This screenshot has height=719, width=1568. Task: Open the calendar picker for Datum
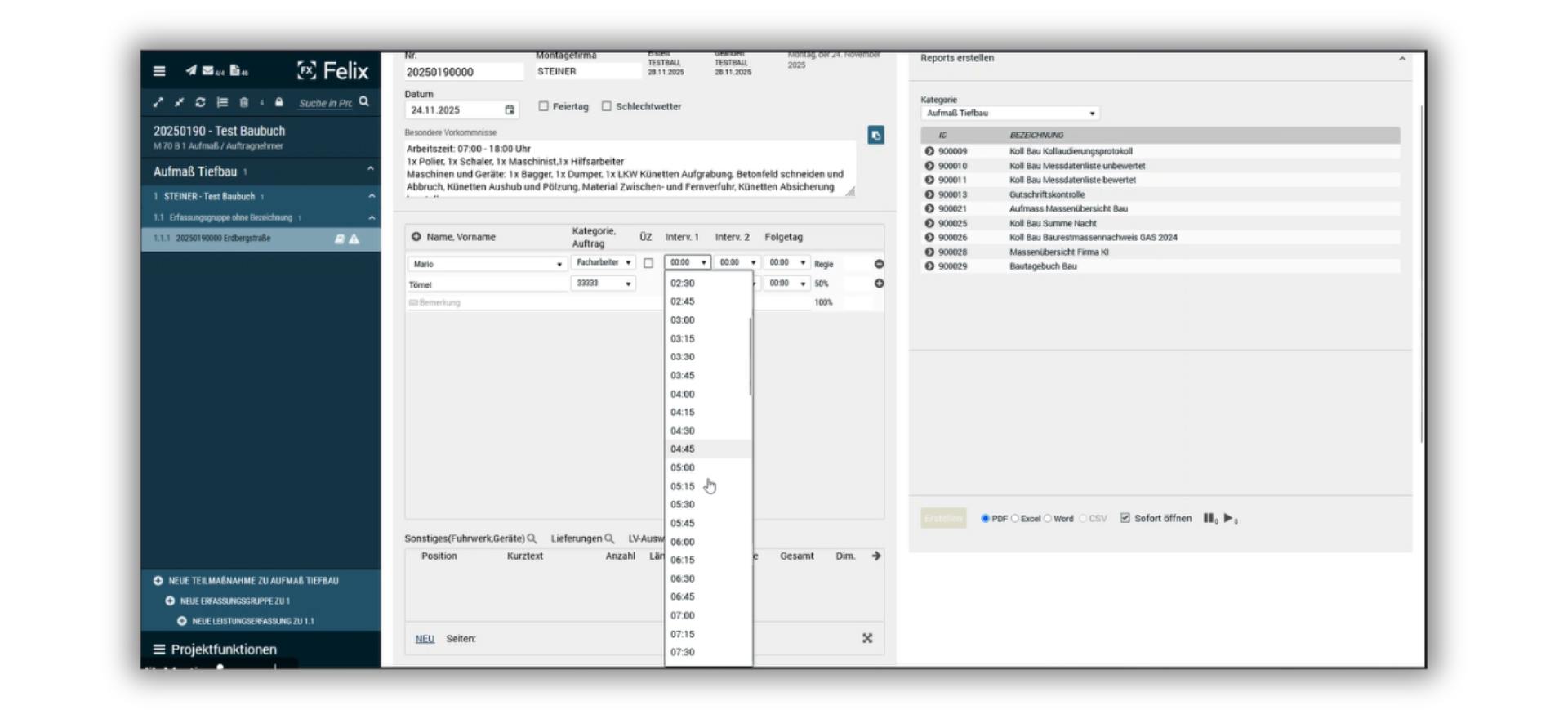tap(510, 110)
